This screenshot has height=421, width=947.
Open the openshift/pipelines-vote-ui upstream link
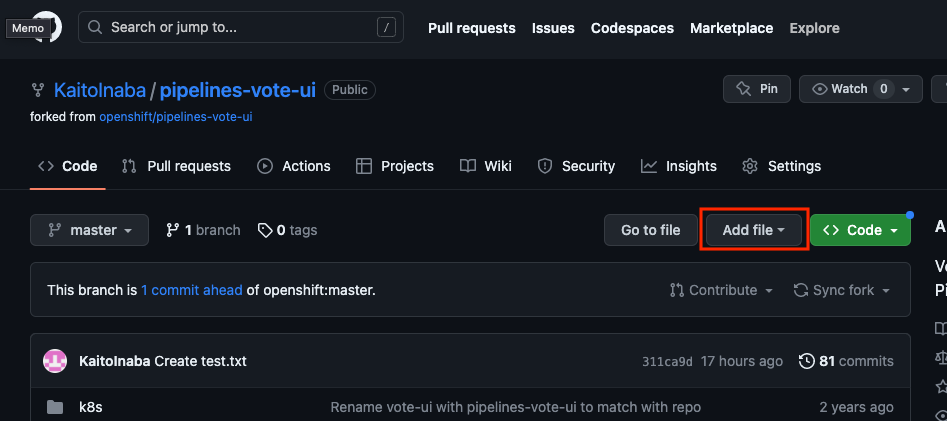click(x=176, y=117)
